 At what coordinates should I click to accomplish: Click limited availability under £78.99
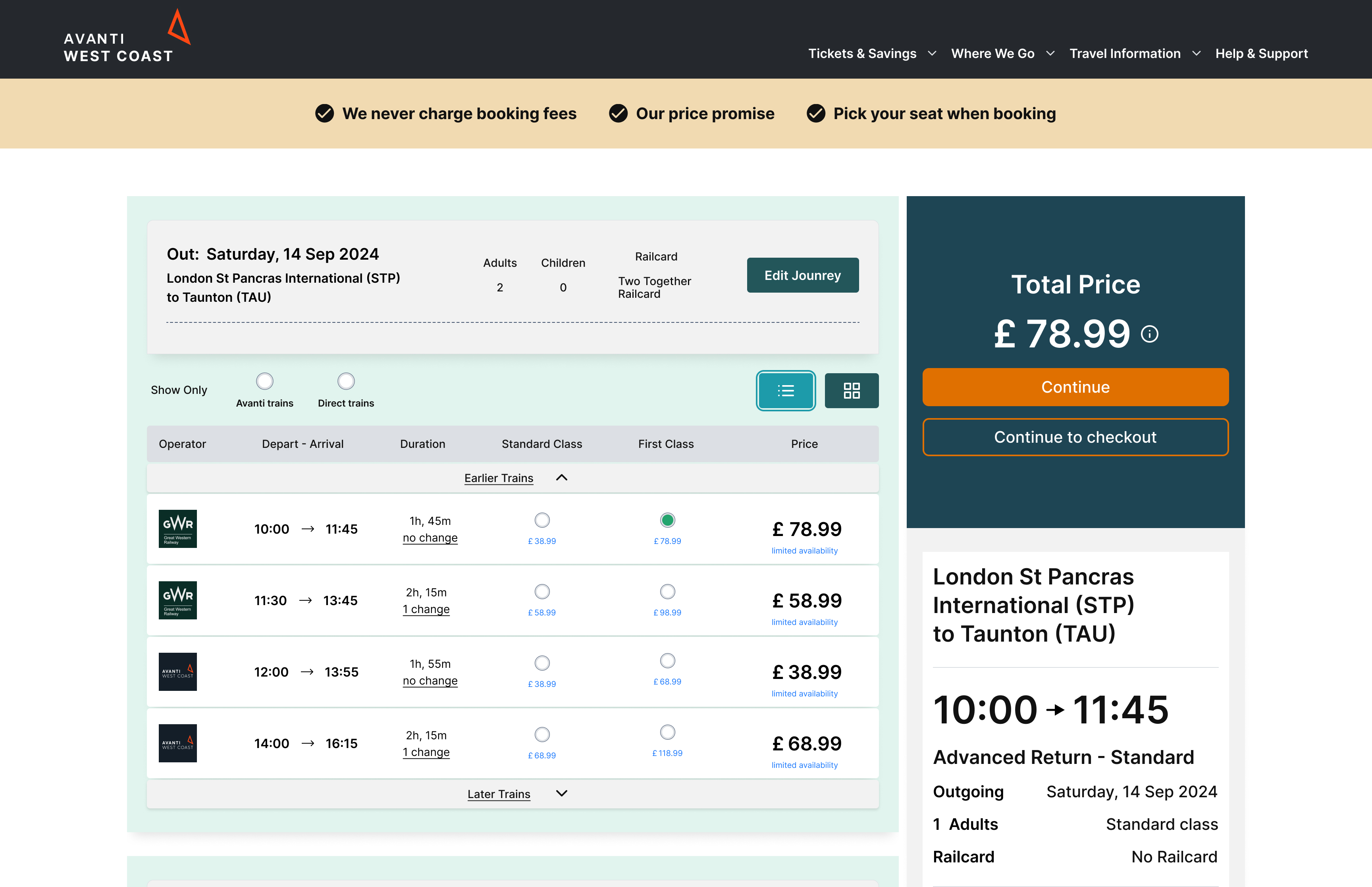tap(804, 551)
